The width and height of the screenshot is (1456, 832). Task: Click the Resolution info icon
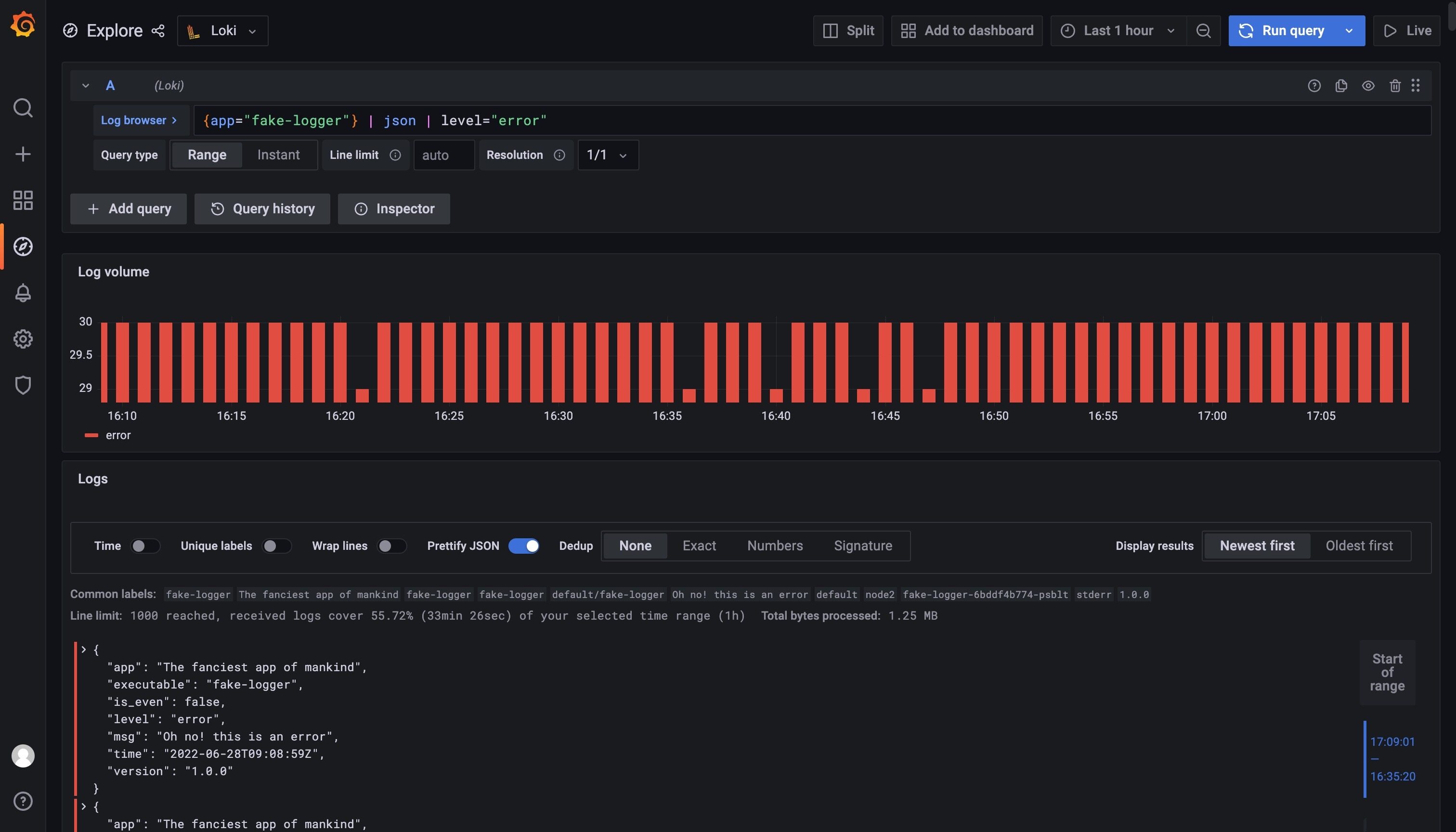559,155
